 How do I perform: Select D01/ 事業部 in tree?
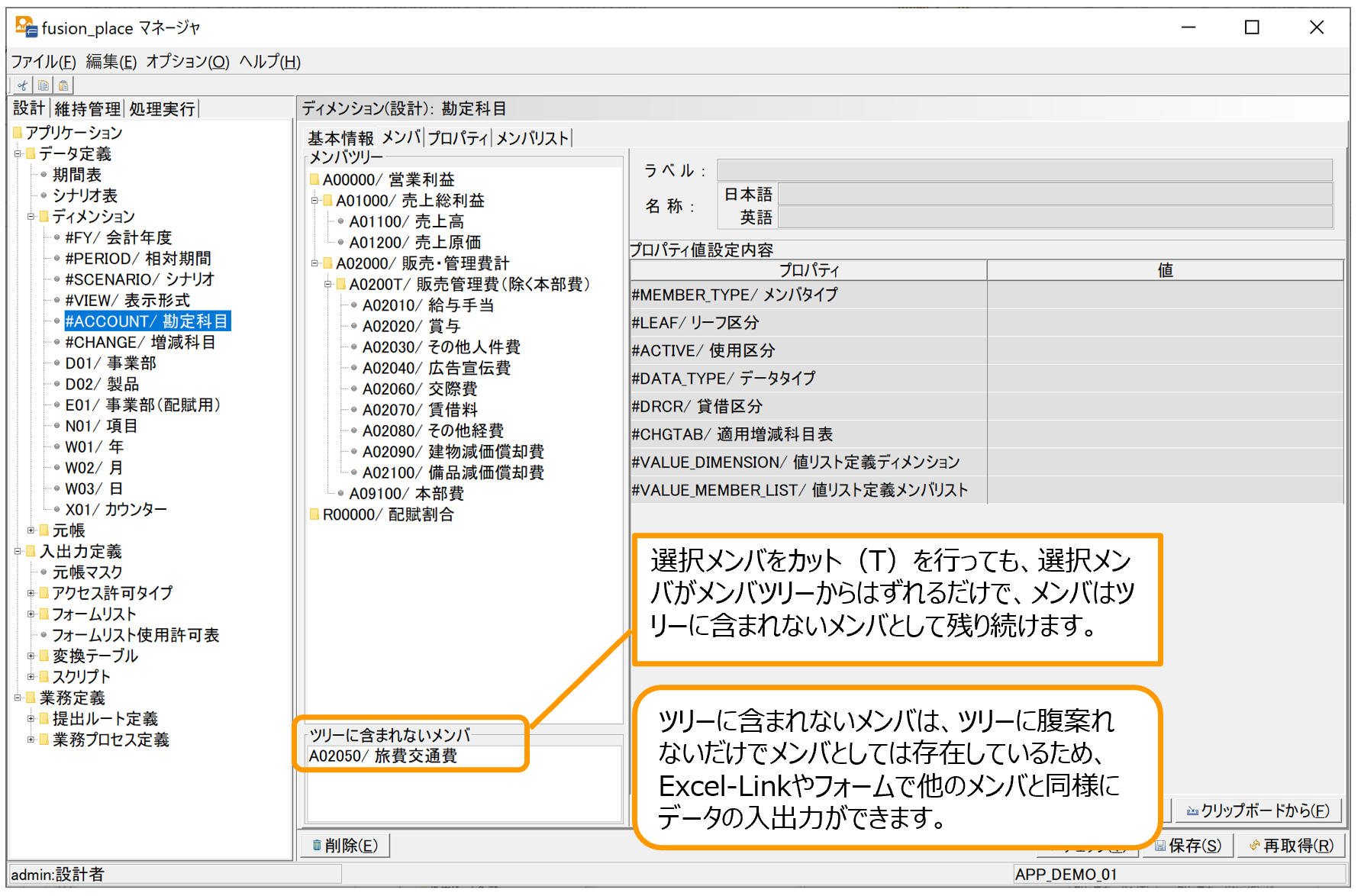[111, 363]
